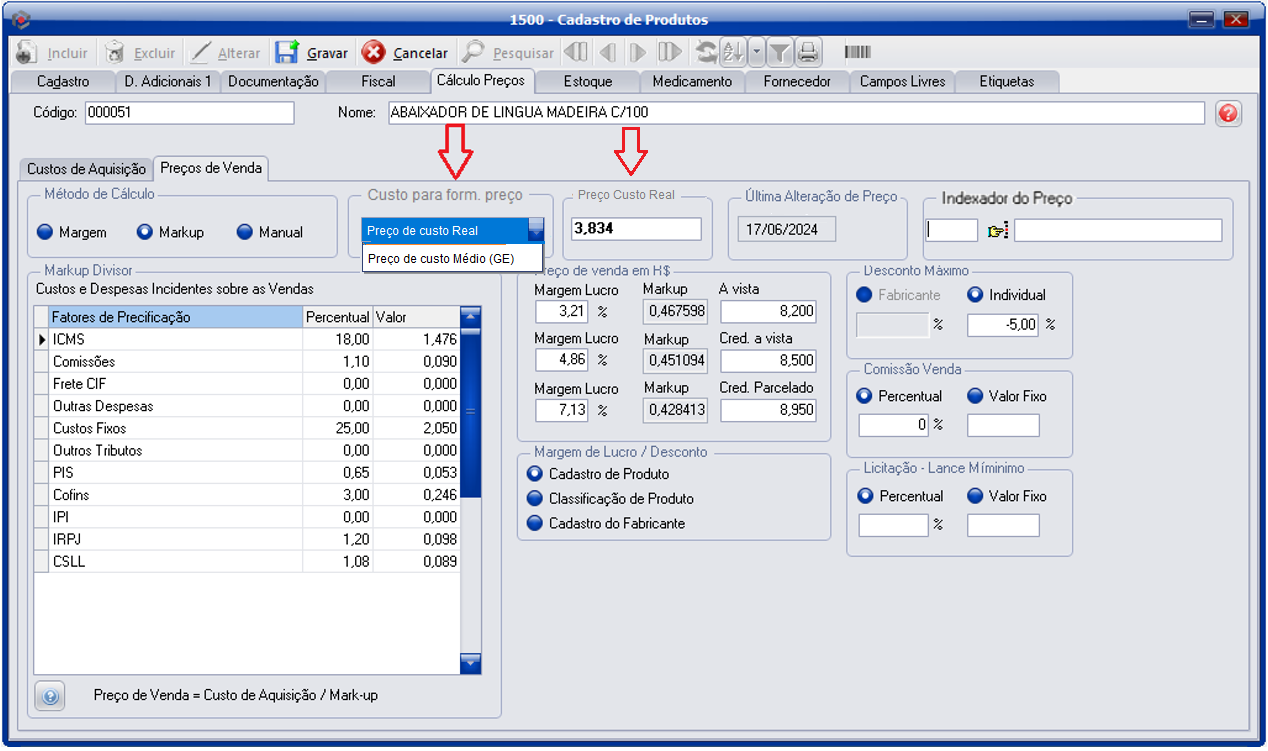Click the Gravar save icon
1268x751 pixels.
pos(288,52)
